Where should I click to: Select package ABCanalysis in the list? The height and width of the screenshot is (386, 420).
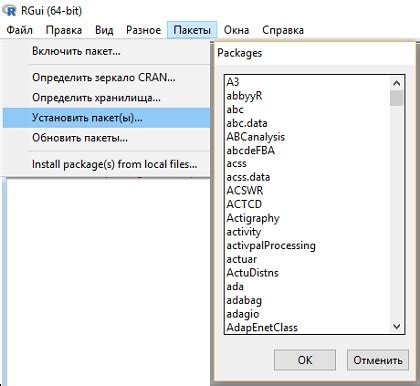pos(307,137)
